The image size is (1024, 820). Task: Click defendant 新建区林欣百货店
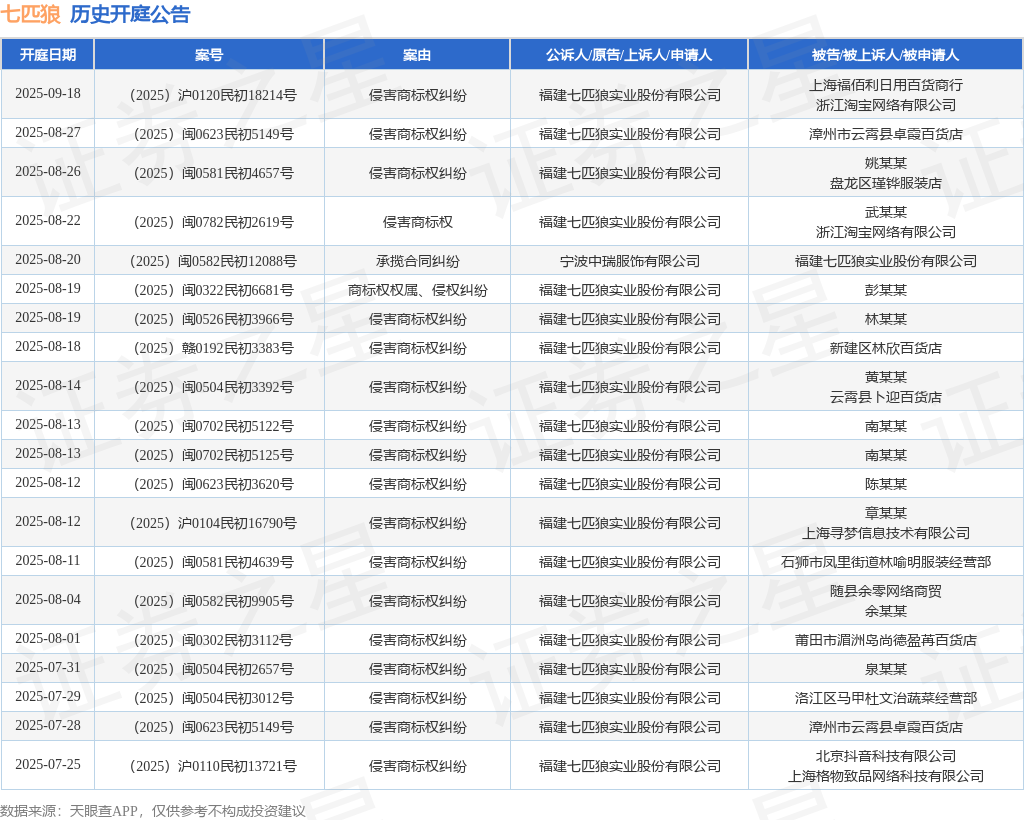(886, 348)
